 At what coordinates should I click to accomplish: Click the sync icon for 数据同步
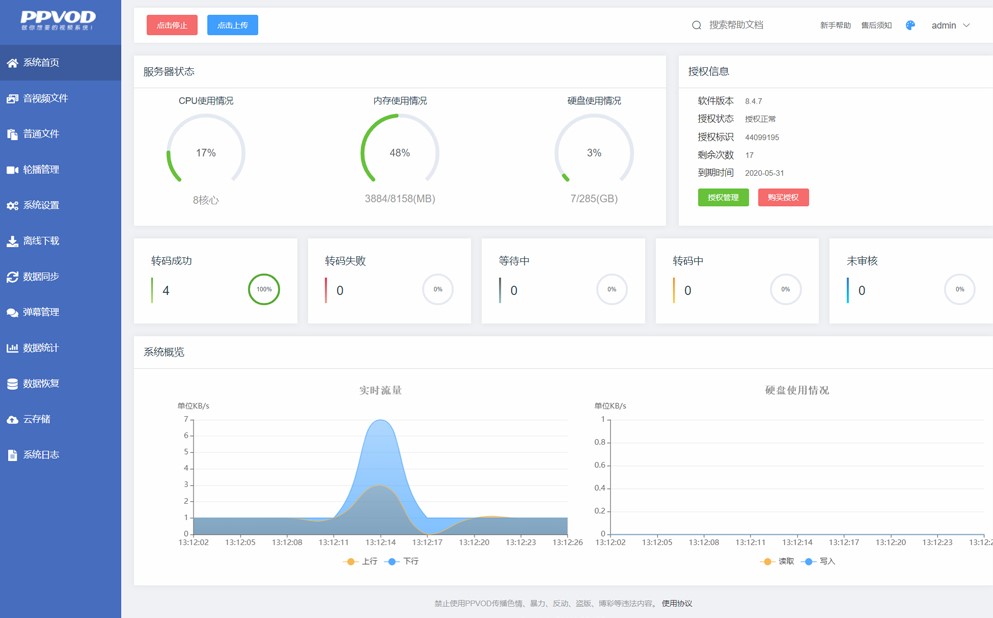(x=12, y=277)
